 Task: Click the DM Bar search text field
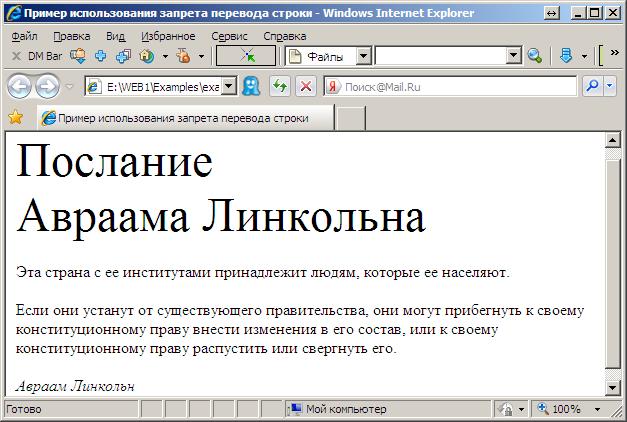[441, 56]
